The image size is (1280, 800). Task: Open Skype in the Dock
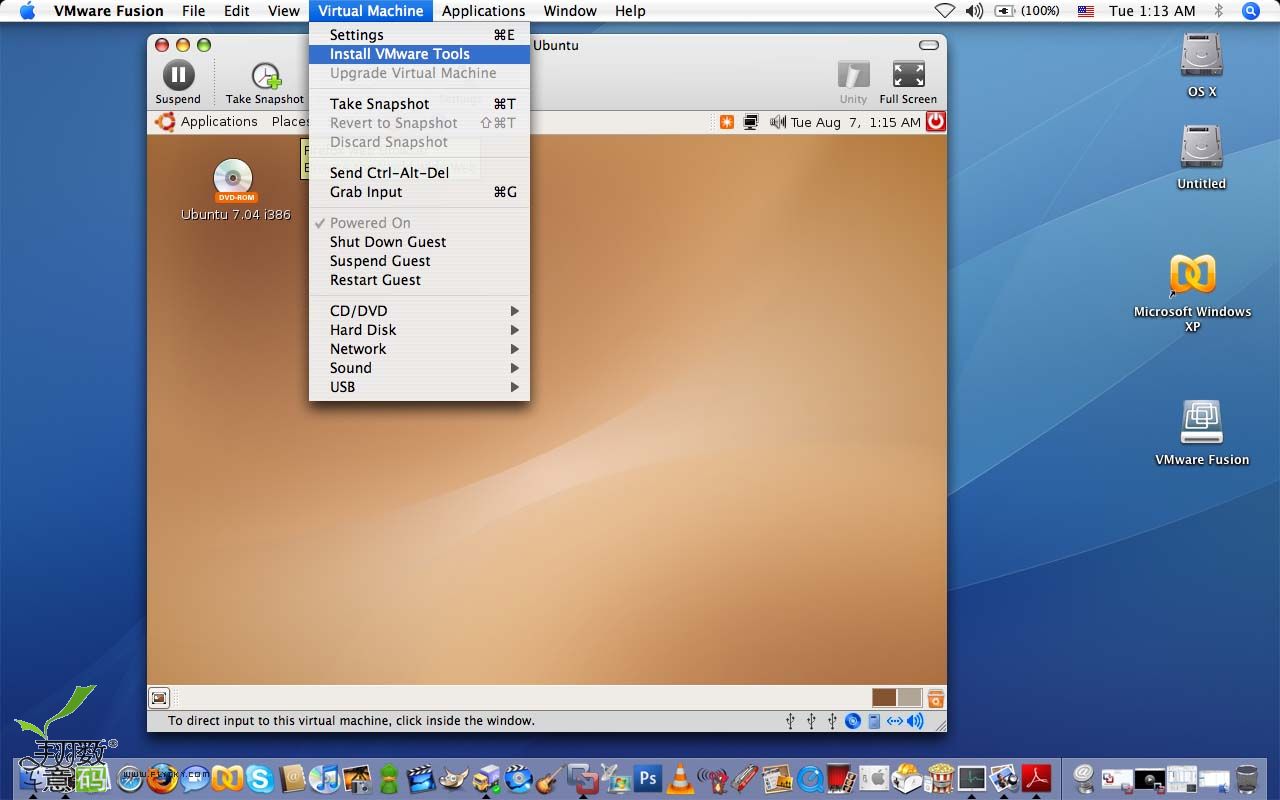pyautogui.click(x=259, y=778)
